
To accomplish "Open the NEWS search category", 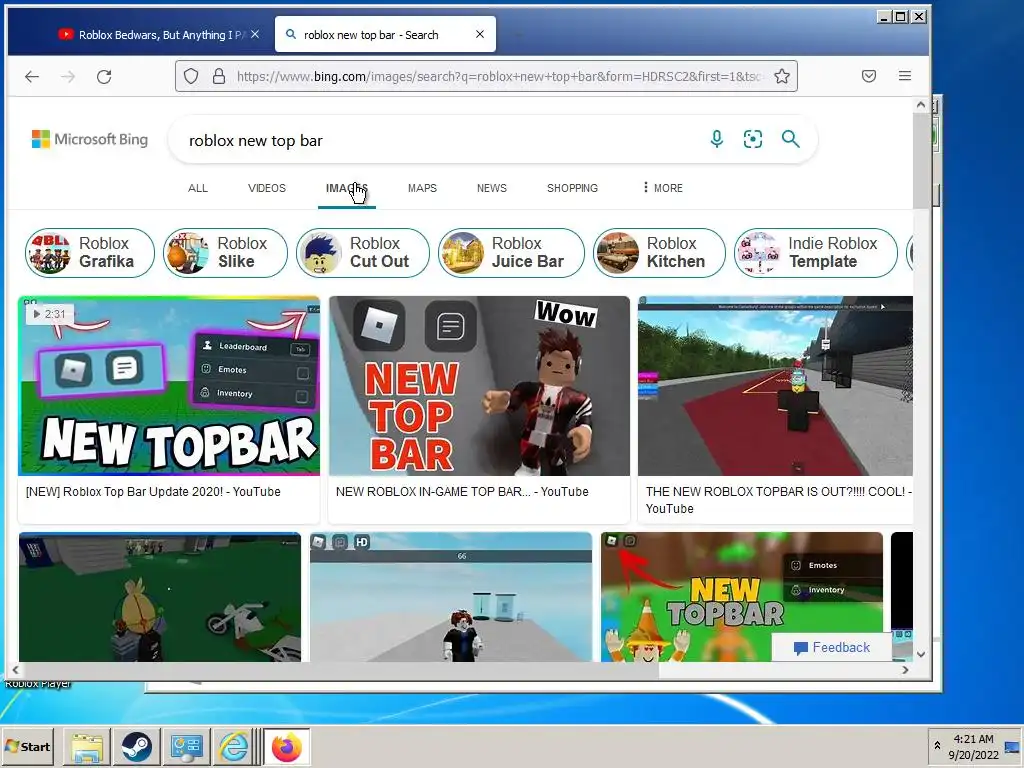I will pos(492,188).
